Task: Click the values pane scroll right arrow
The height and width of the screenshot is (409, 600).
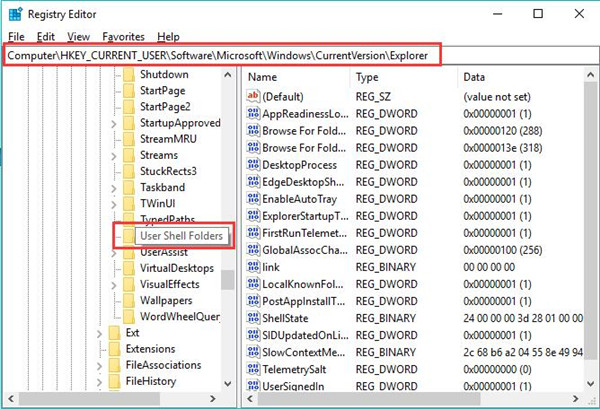Action: 576,399
